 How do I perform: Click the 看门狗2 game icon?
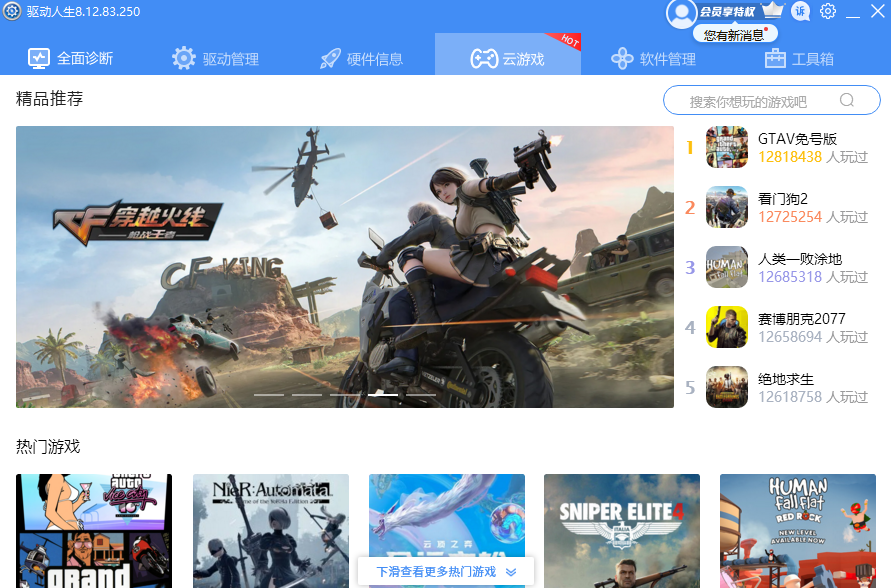point(727,207)
